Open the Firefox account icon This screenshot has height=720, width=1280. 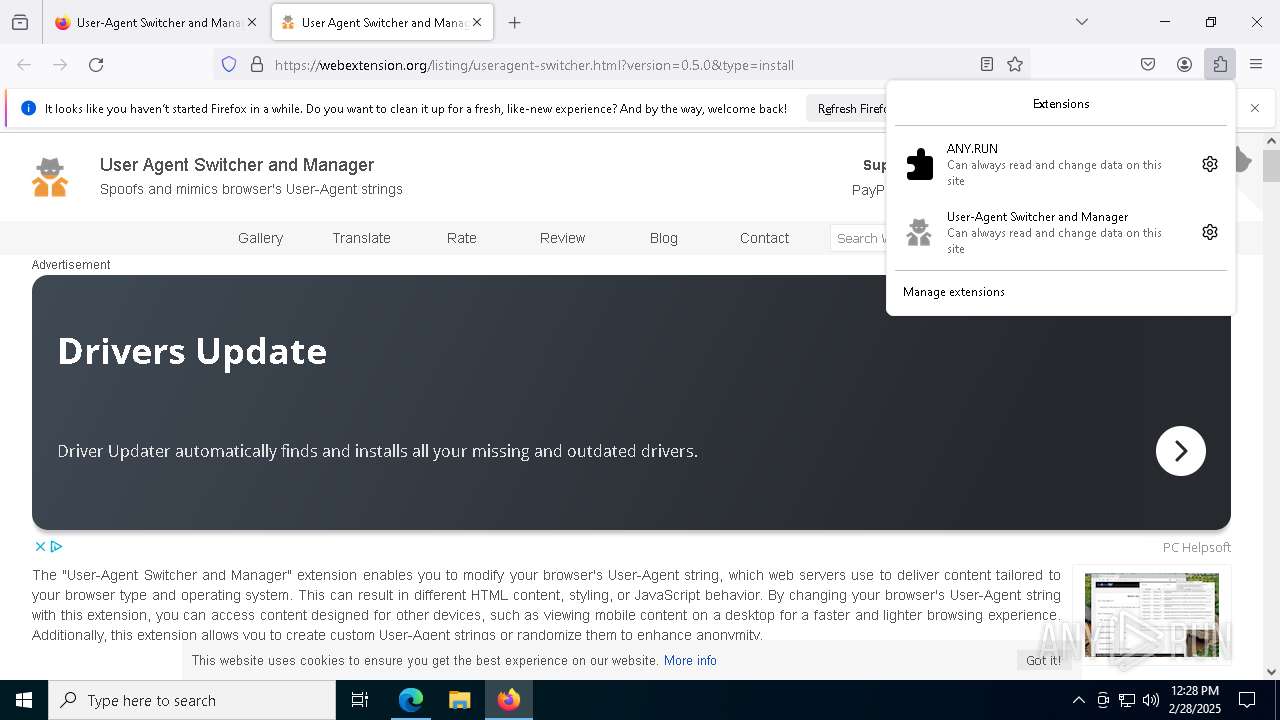tap(1184, 65)
